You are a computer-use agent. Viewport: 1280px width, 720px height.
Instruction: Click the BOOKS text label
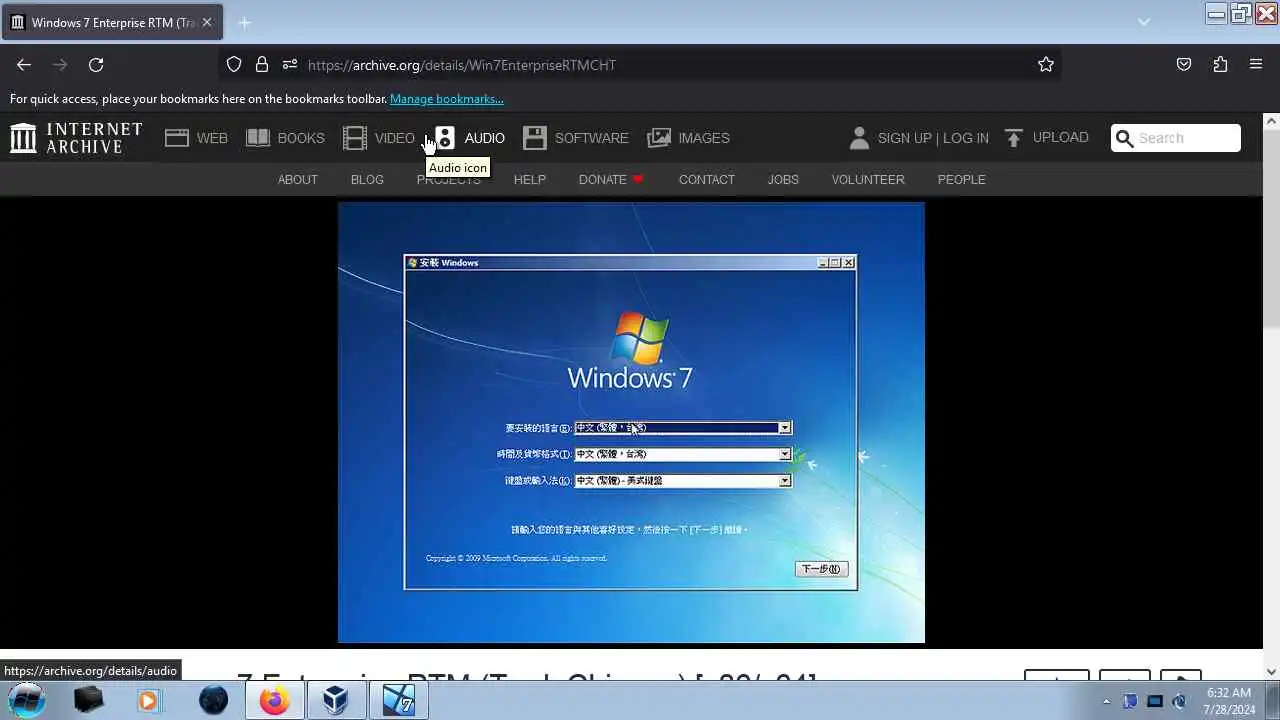point(301,138)
